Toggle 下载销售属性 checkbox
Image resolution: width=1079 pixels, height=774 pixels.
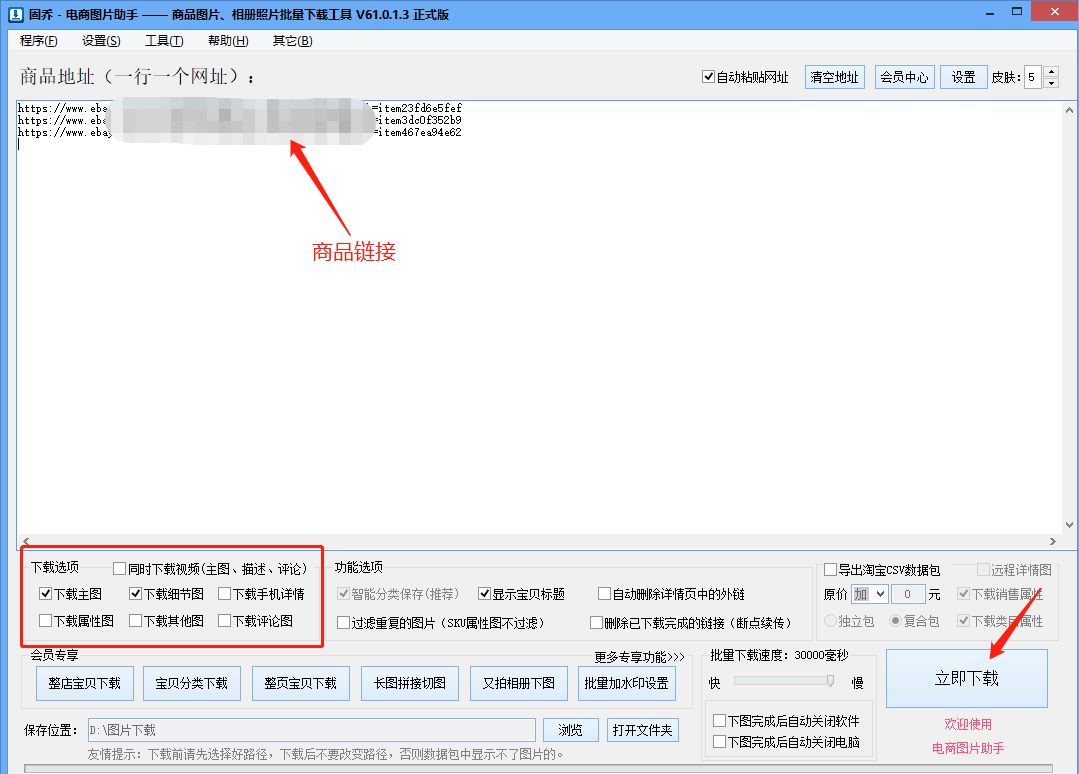(964, 593)
